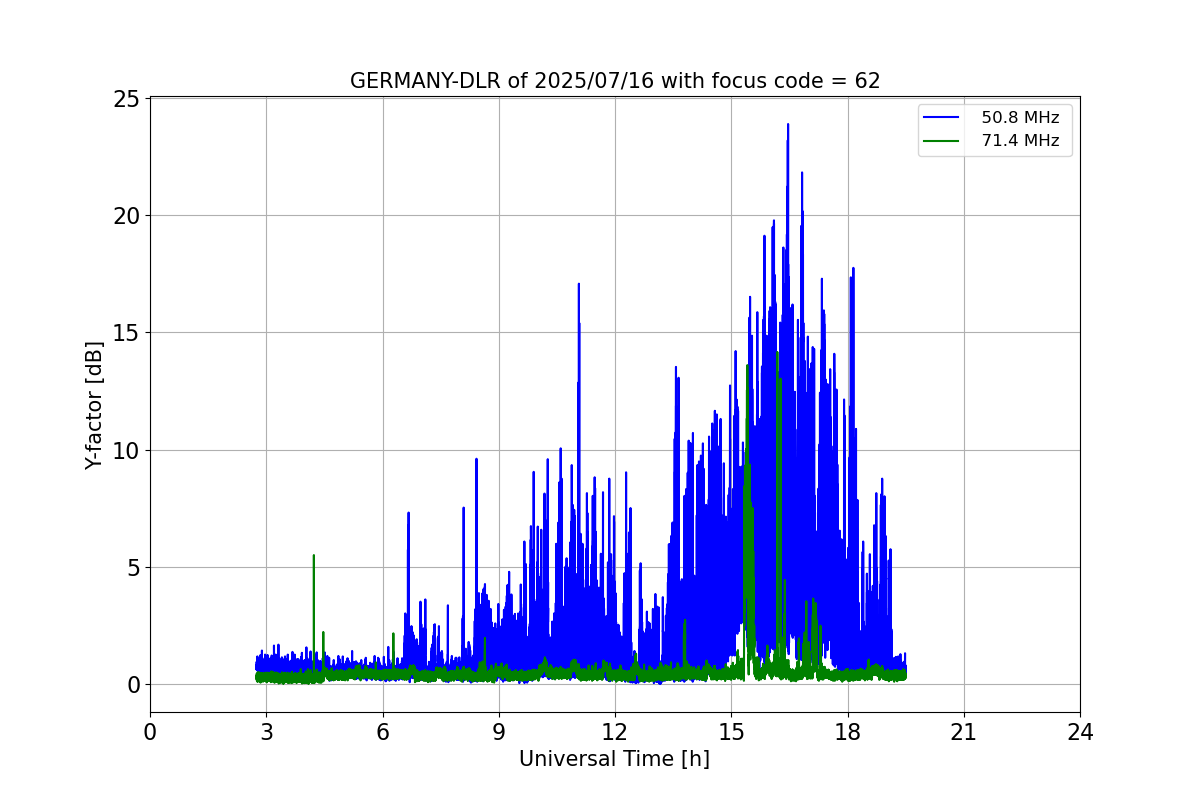The width and height of the screenshot is (1200, 800).
Task: Click x-axis tick label 3
Action: tap(266, 732)
